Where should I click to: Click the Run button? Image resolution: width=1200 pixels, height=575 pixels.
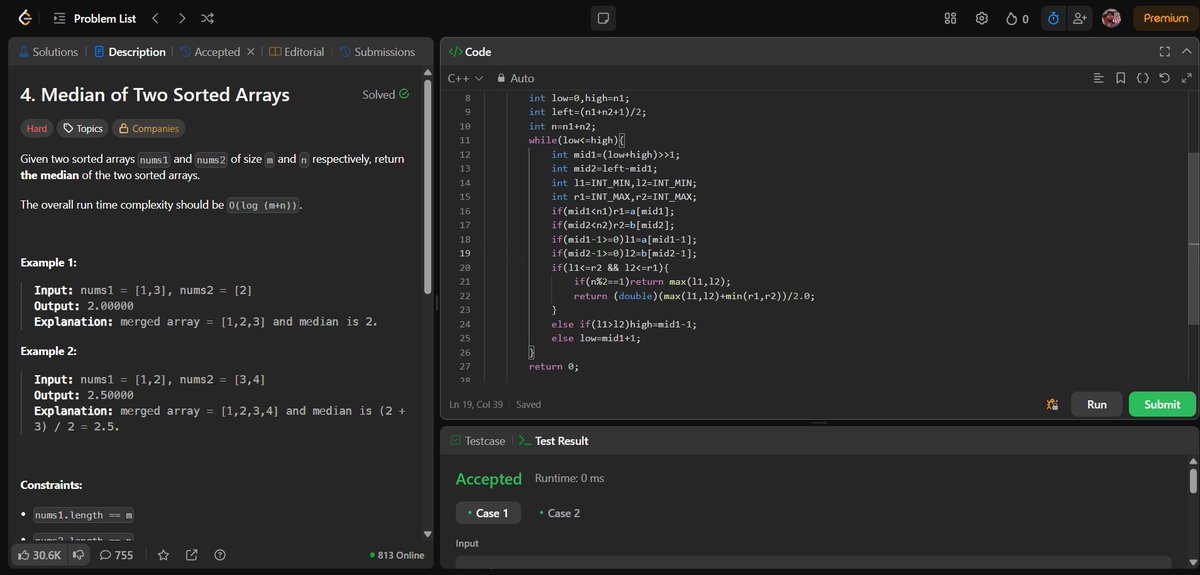coord(1097,404)
